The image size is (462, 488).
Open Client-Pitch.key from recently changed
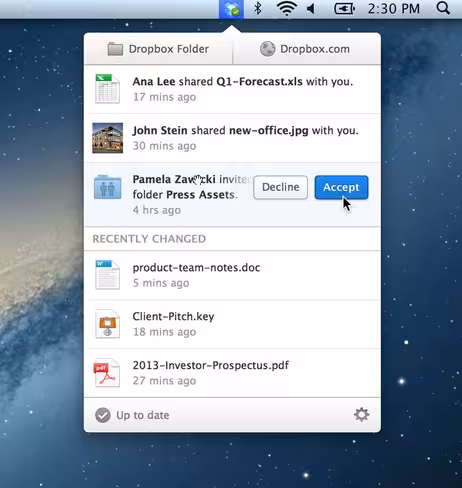(232, 324)
